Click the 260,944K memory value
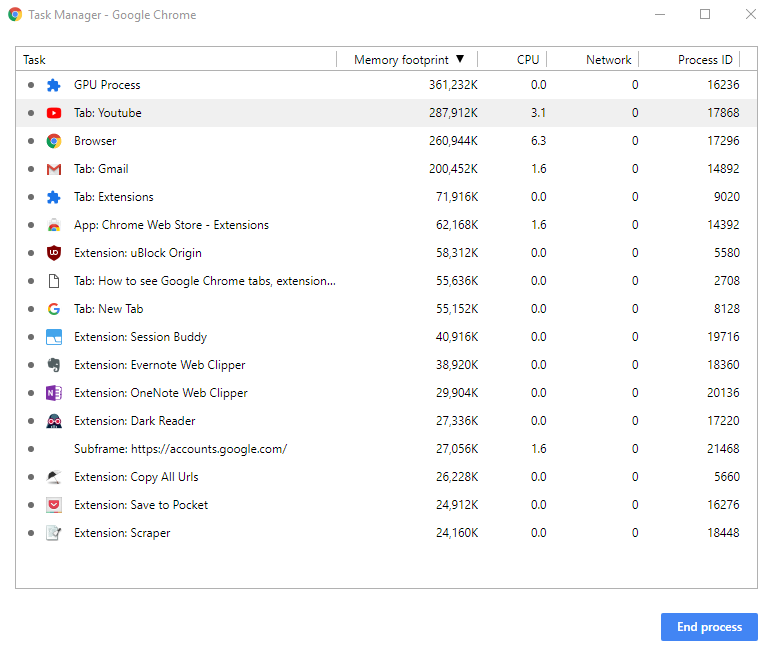The image size is (774, 657). pyautogui.click(x=453, y=141)
